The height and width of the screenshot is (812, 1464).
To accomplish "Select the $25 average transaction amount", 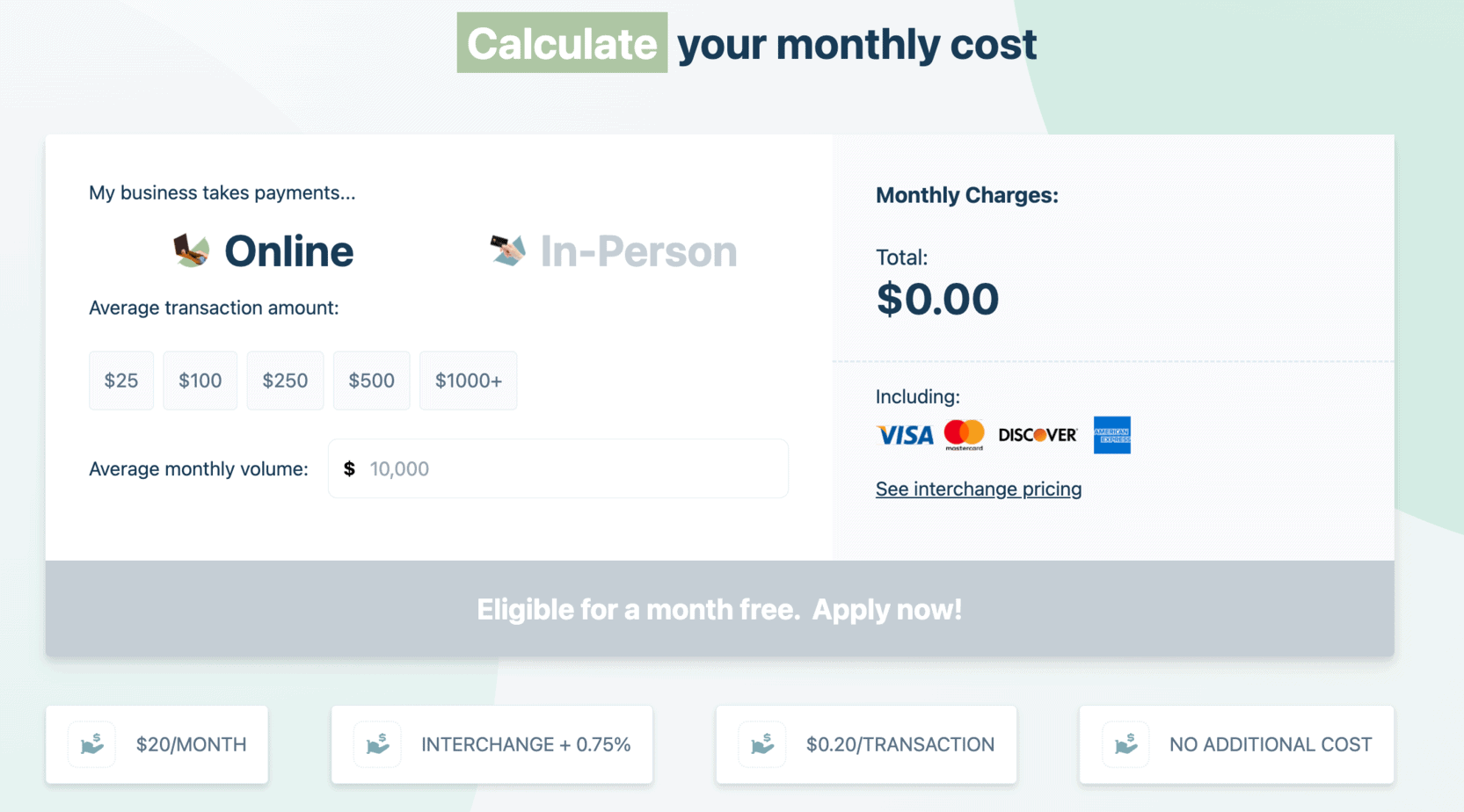I will pyautogui.click(x=120, y=381).
